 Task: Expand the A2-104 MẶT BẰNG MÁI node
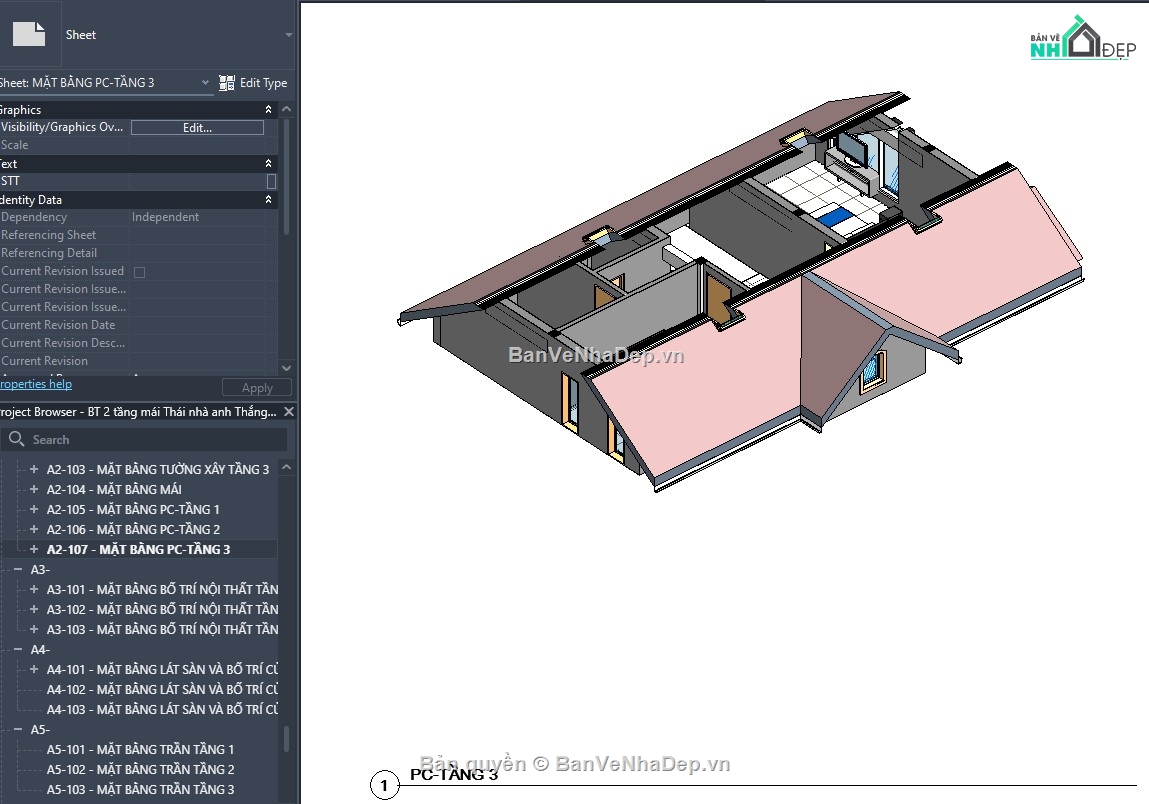[34, 489]
